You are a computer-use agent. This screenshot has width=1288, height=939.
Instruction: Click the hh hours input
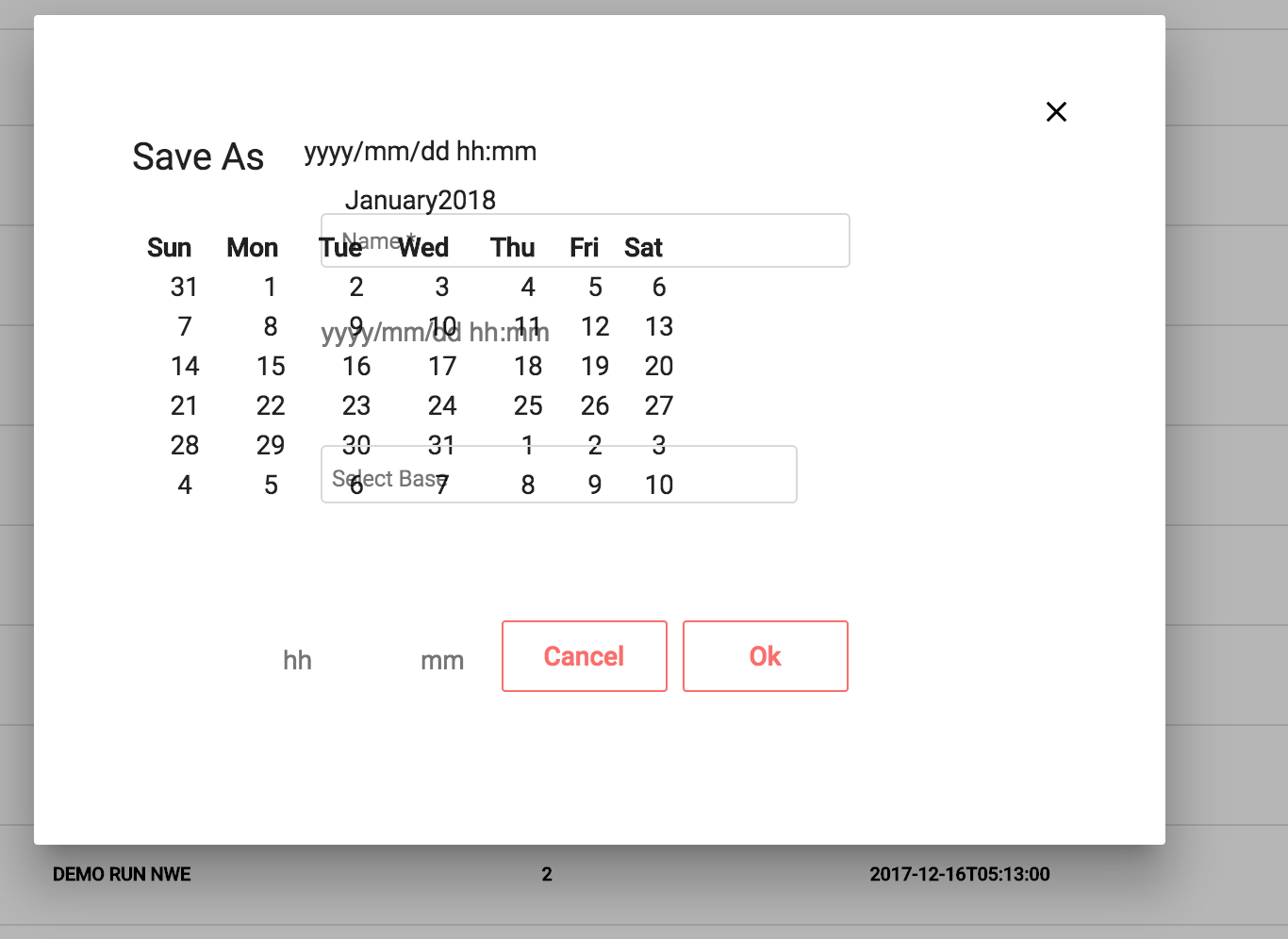click(x=297, y=660)
